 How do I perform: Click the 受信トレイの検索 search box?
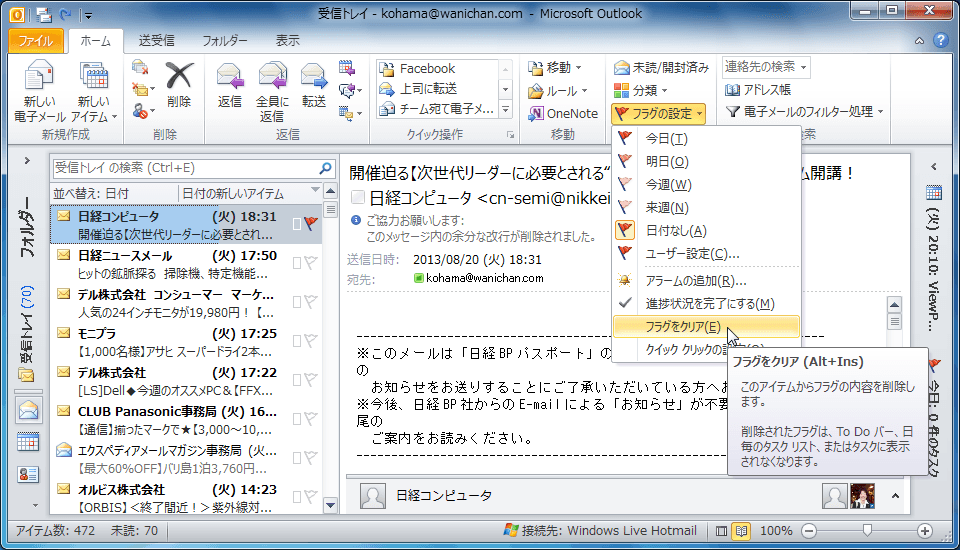[184, 168]
